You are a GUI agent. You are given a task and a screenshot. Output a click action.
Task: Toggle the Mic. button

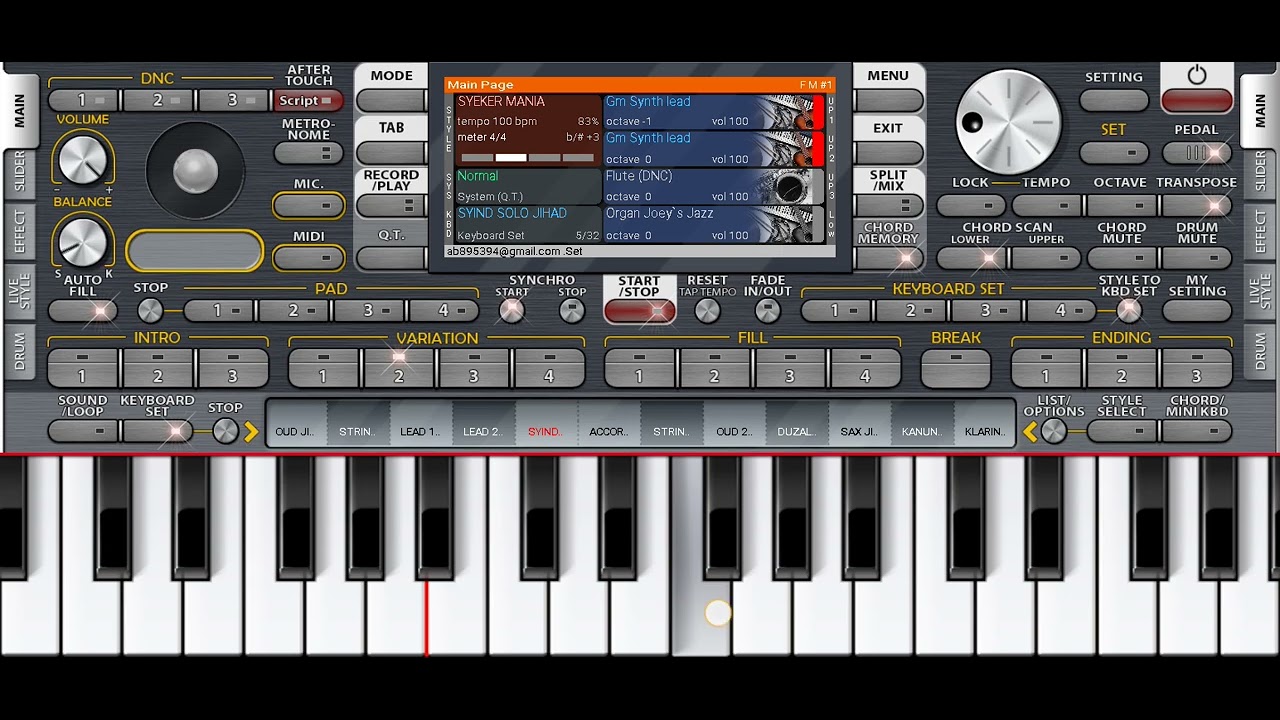309,205
